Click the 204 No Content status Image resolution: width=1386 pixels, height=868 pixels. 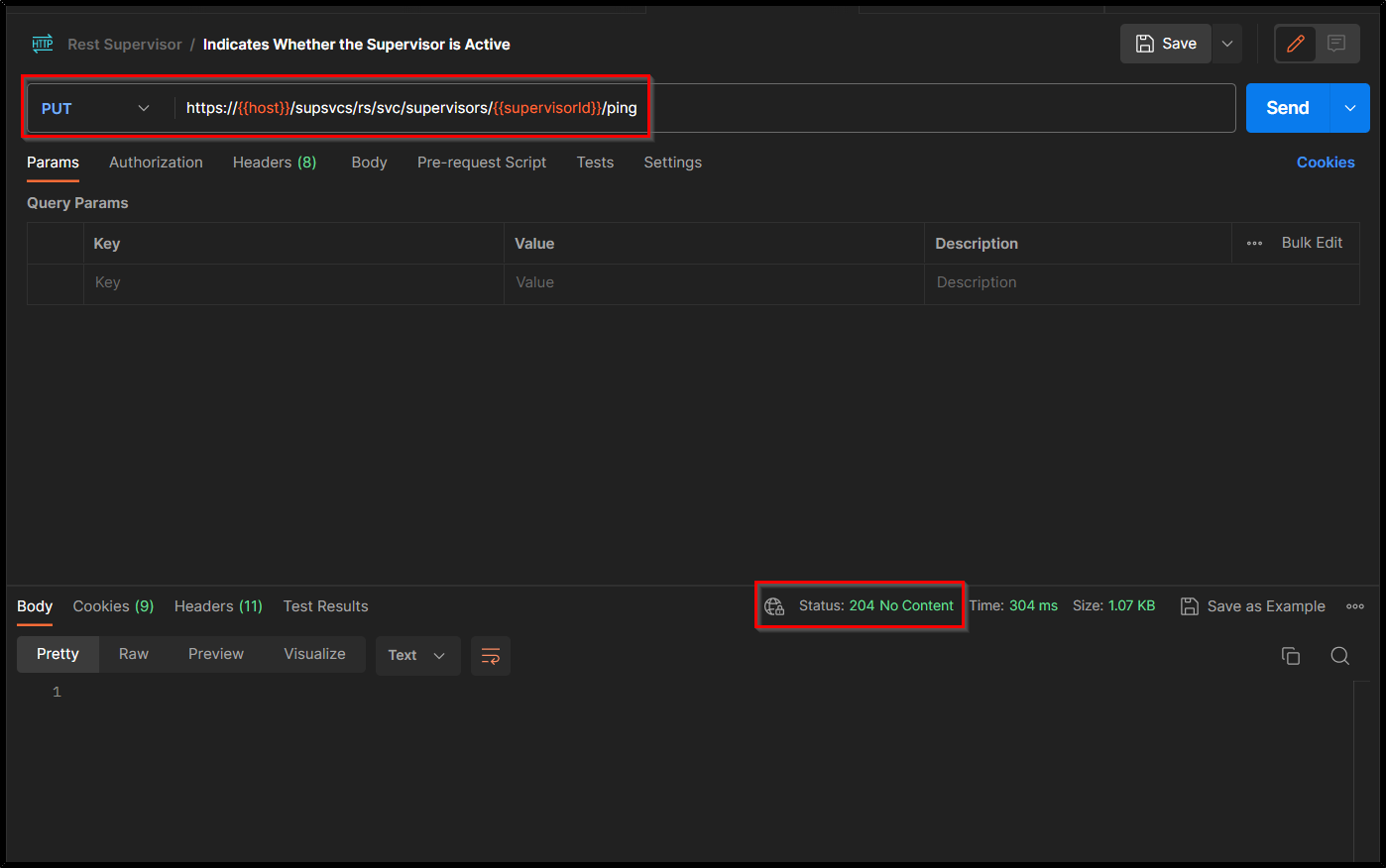(x=901, y=605)
